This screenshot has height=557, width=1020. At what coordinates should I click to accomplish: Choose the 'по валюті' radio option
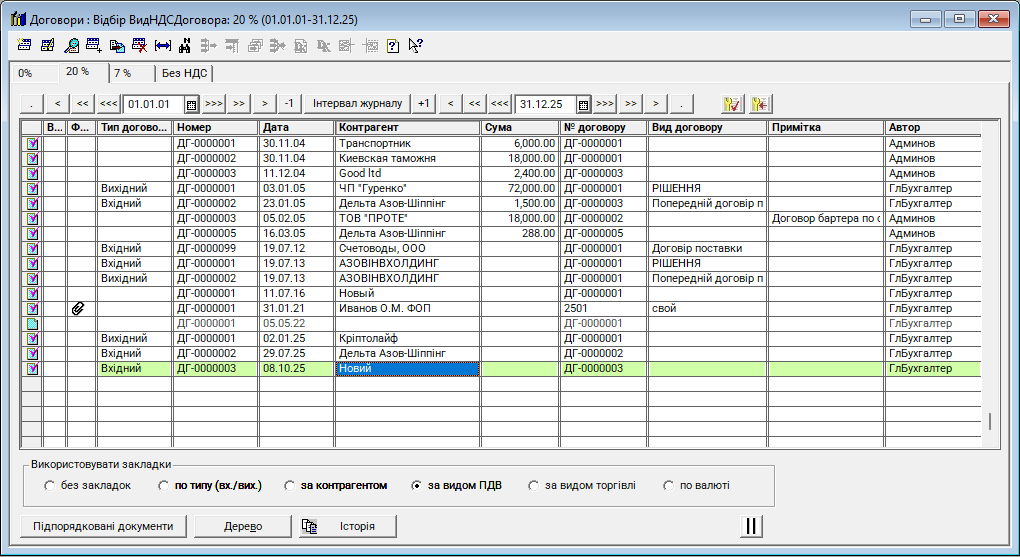tap(670, 486)
